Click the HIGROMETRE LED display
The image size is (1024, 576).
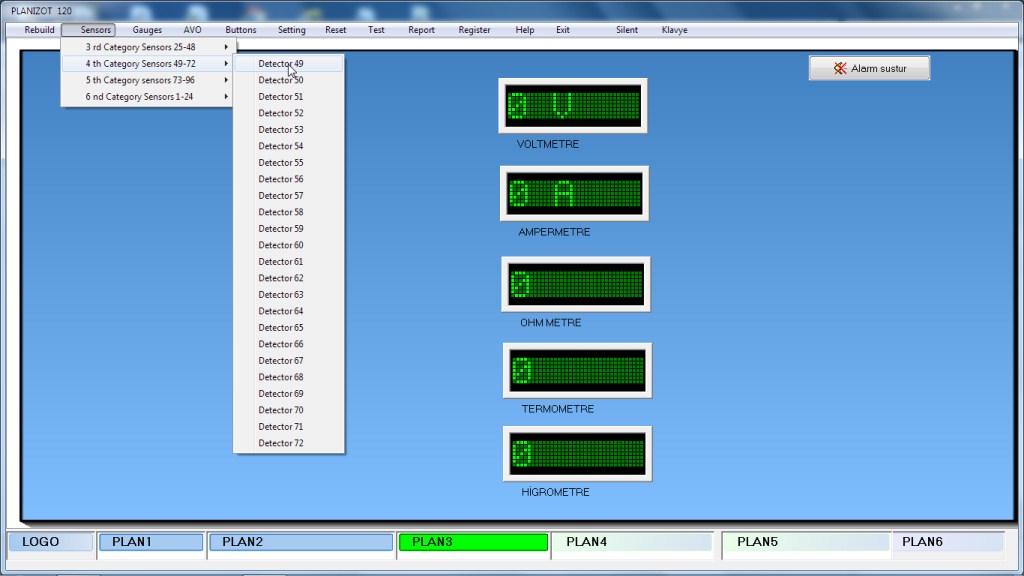576,453
